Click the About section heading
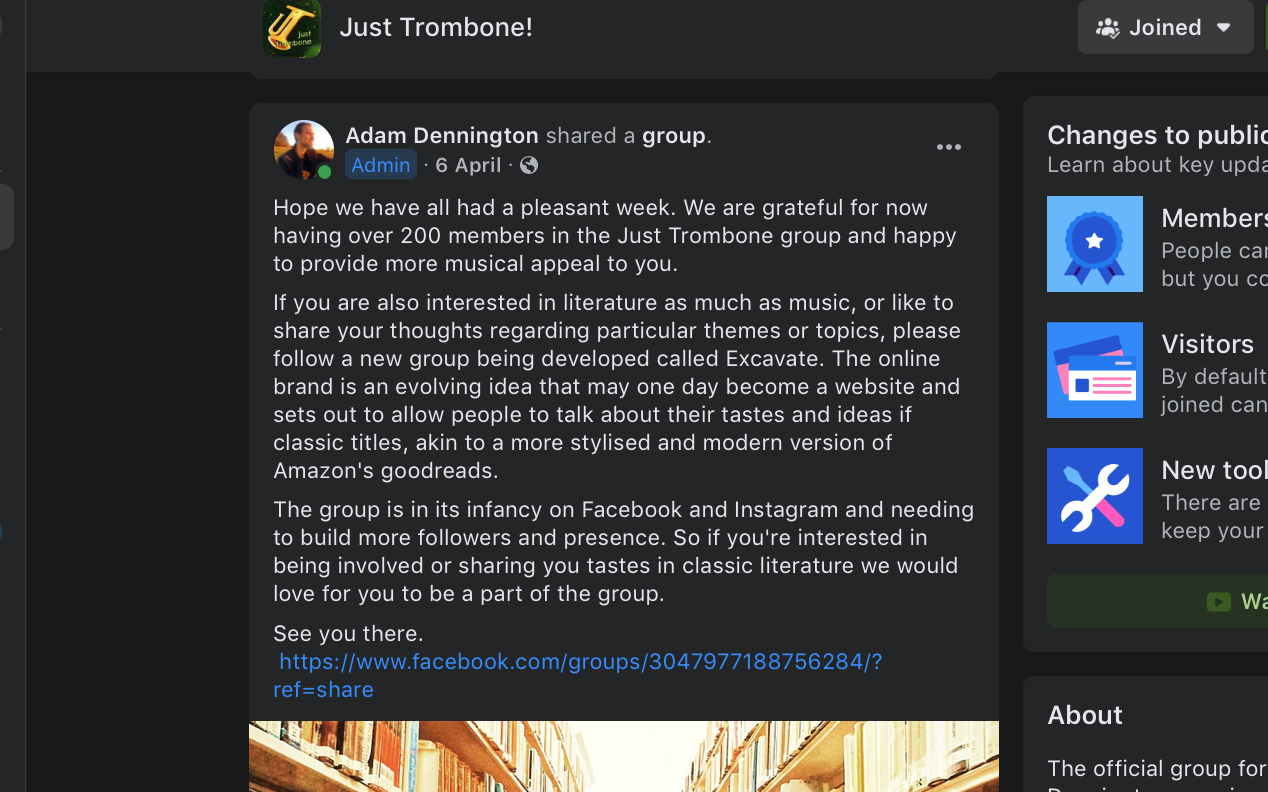1268x792 pixels. pyautogui.click(x=1085, y=715)
